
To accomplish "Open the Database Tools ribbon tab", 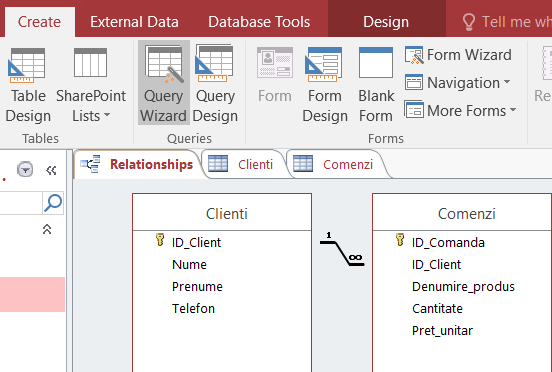I will tap(259, 22).
